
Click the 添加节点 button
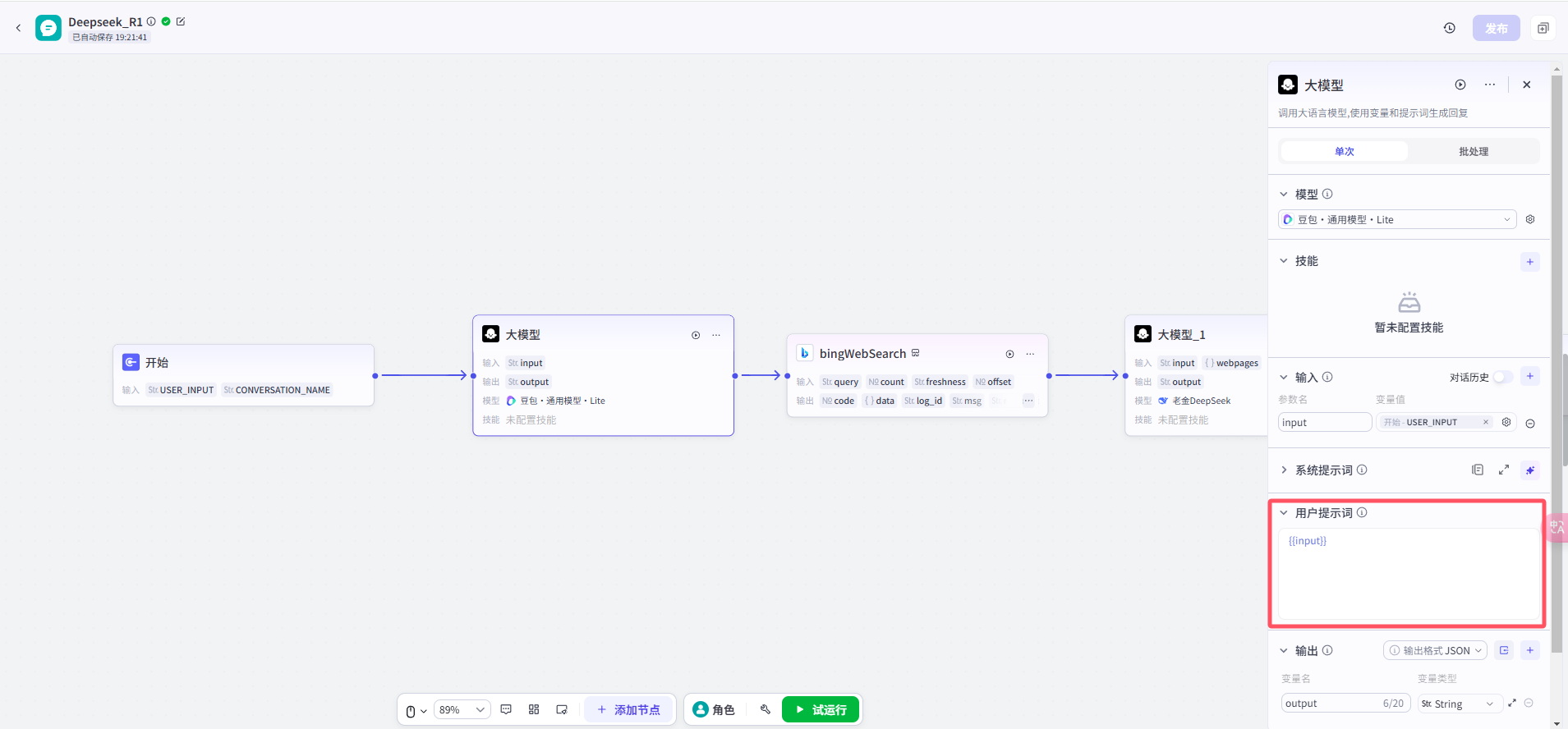(628, 709)
